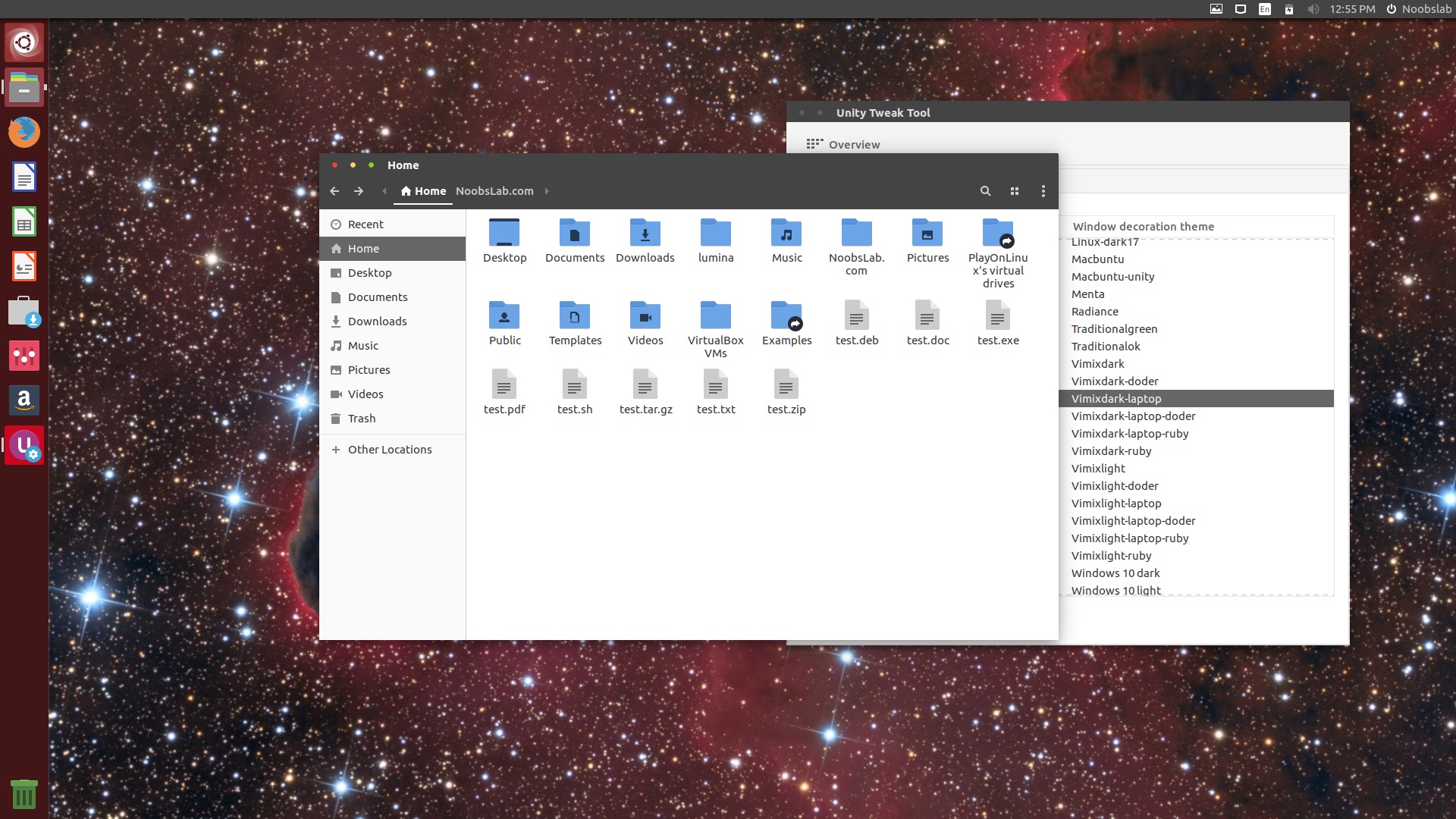The image size is (1456, 819).
Task: Go back with the left arrow button
Action: click(334, 191)
